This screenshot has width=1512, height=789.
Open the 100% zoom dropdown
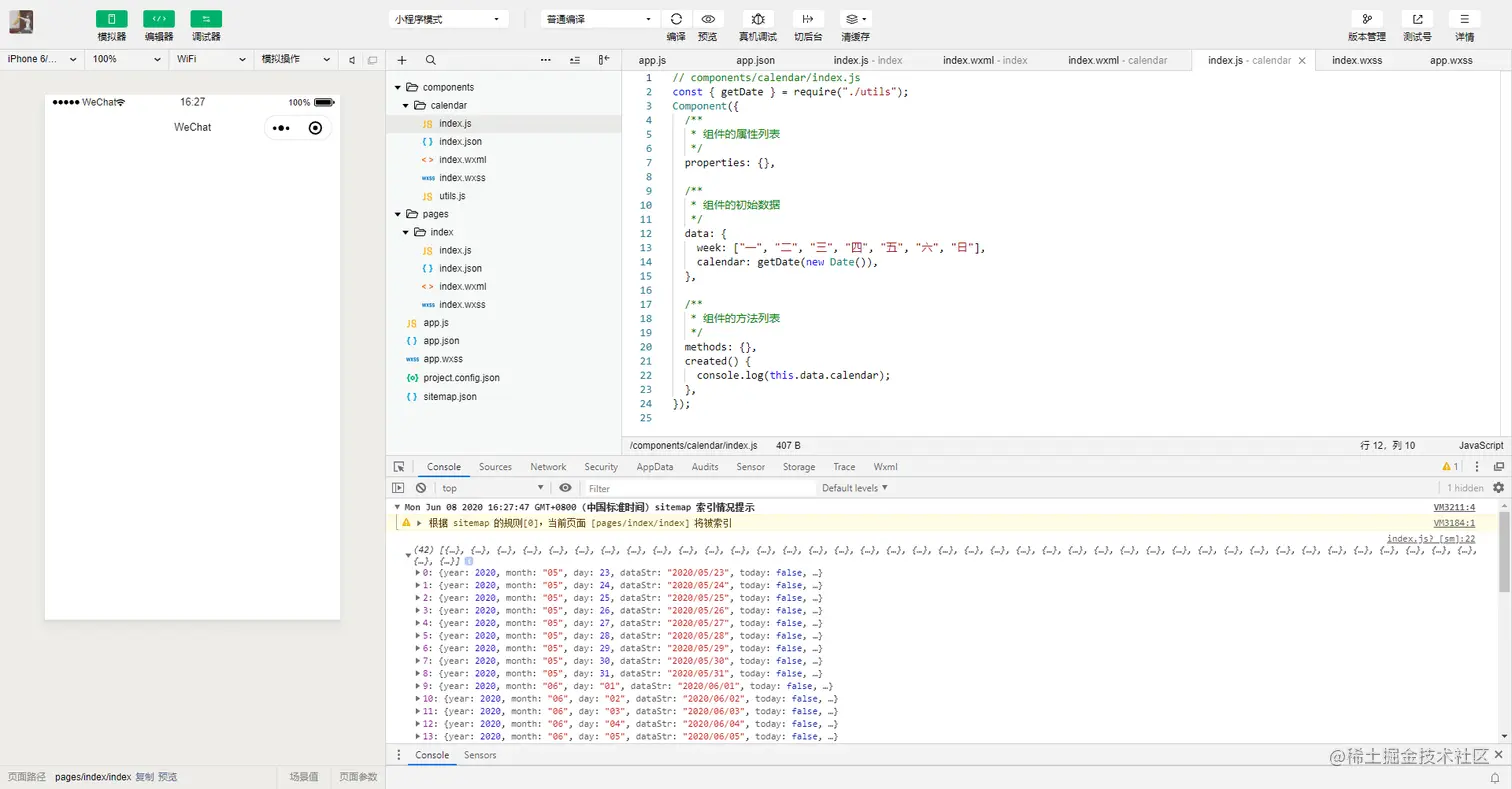pos(128,59)
